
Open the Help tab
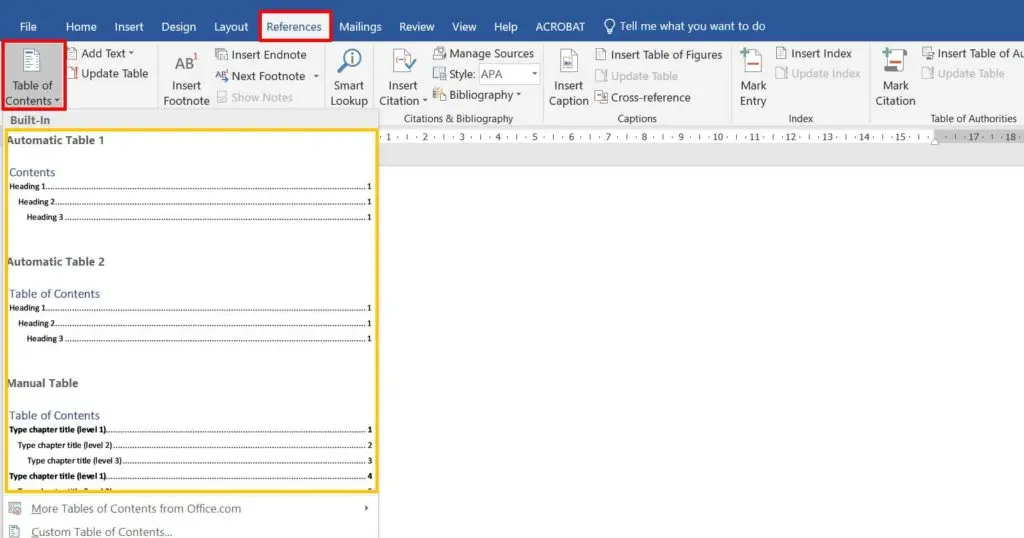[505, 27]
